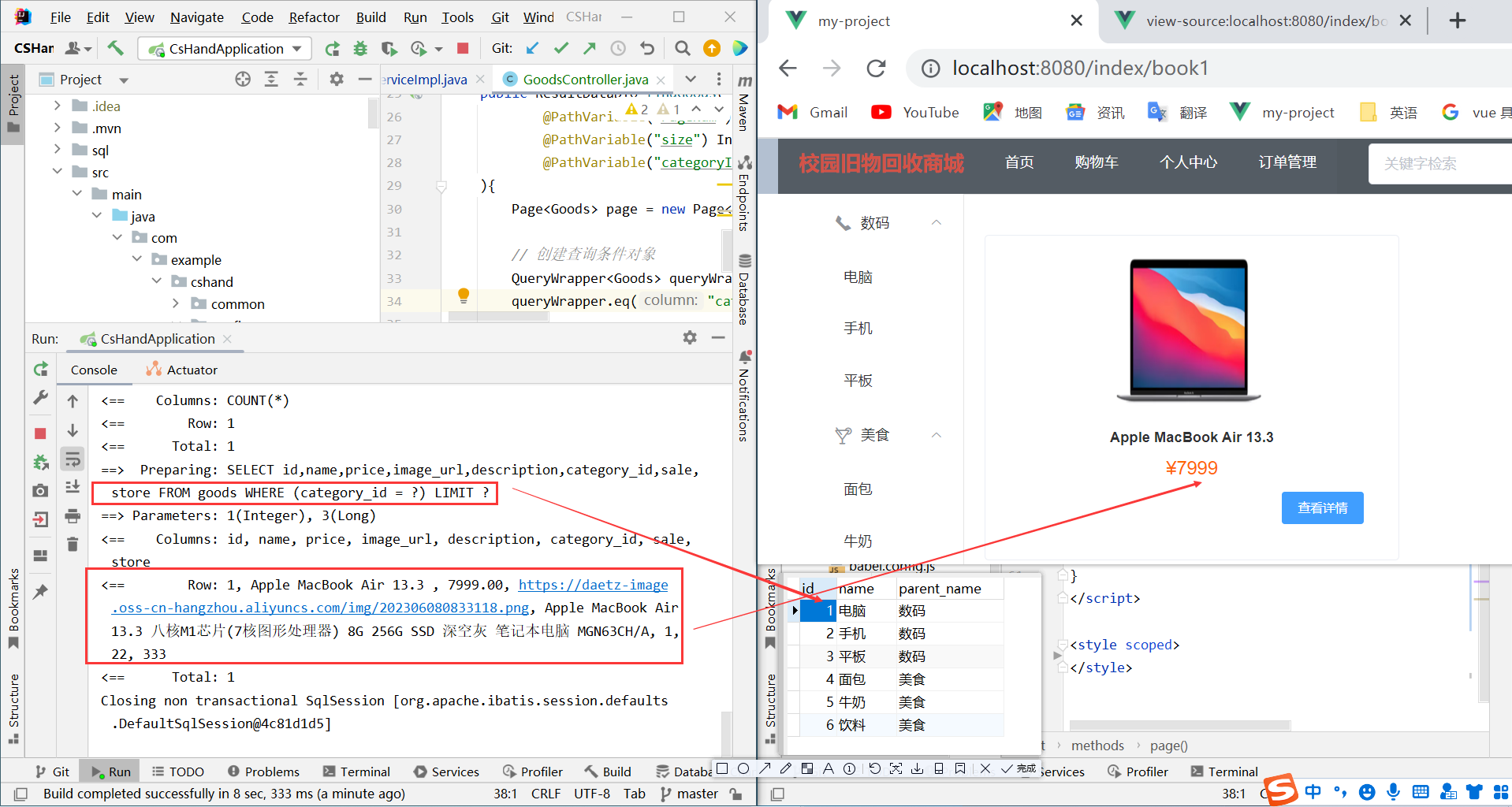Switch to view-source browser tab
The image size is (1512, 807).
[x=1265, y=21]
